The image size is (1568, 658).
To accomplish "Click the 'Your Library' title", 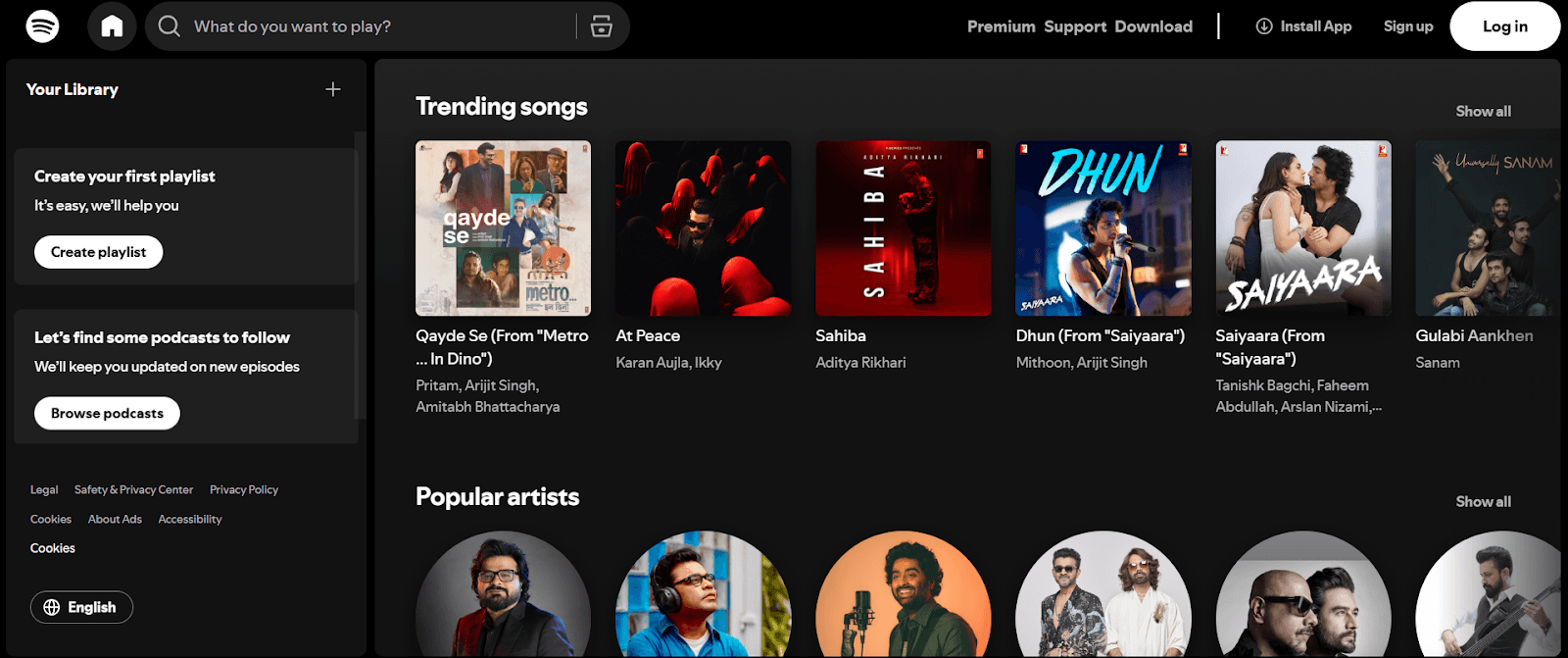I will click(x=73, y=89).
